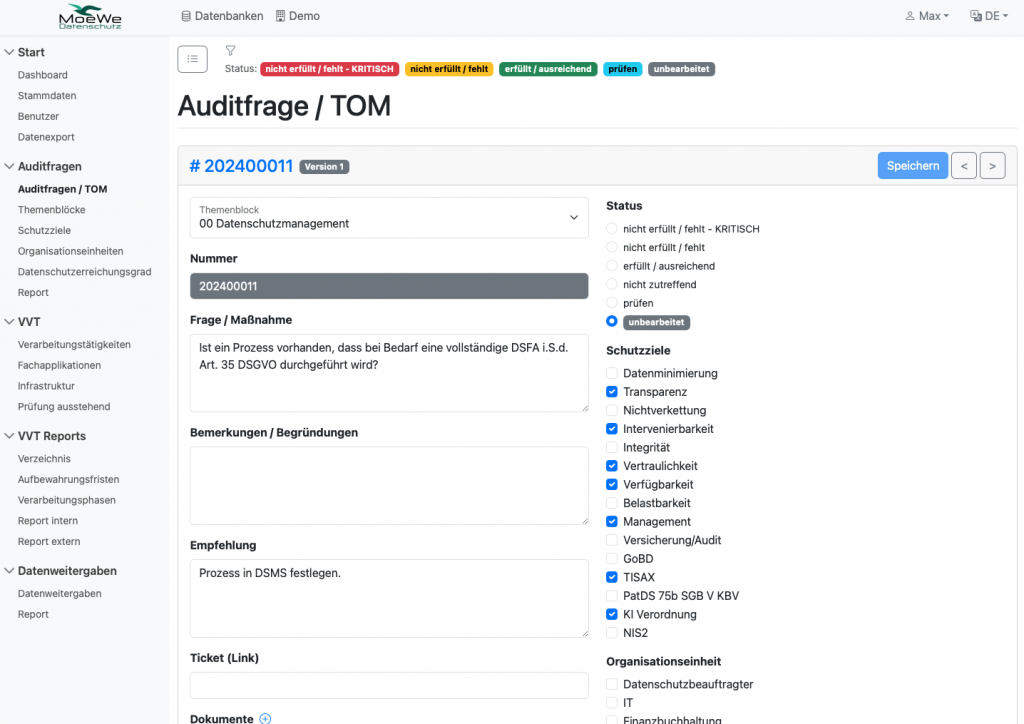Go to previous audit question arrow

tap(963, 166)
